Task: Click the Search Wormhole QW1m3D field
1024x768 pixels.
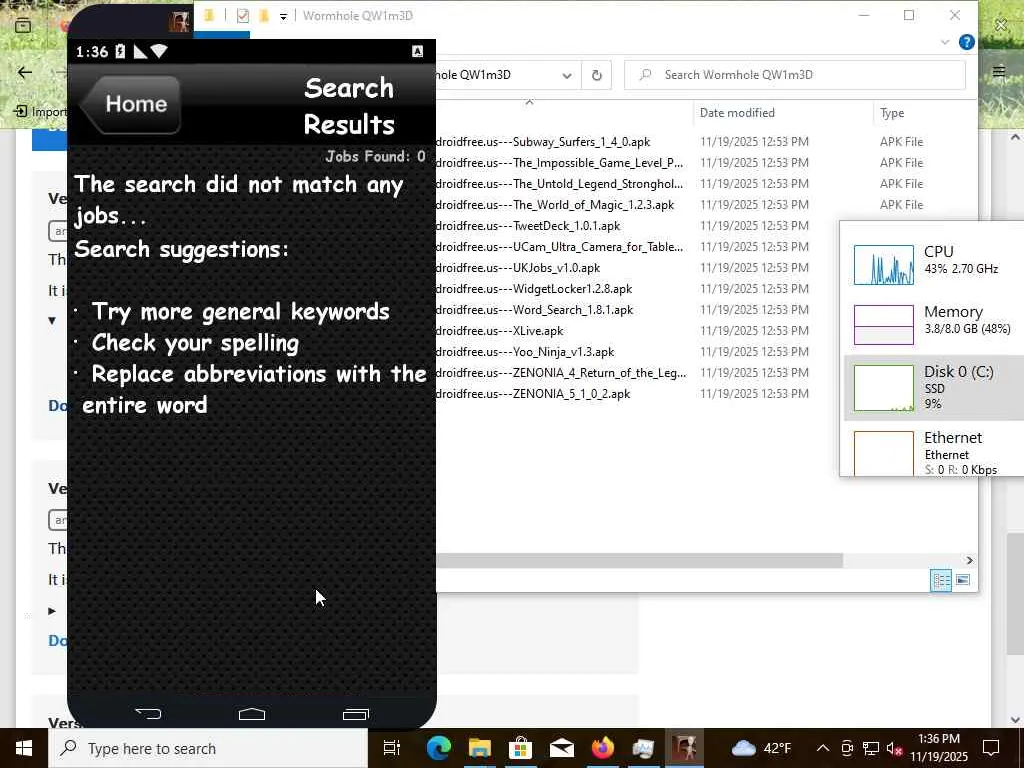Action: click(795, 75)
